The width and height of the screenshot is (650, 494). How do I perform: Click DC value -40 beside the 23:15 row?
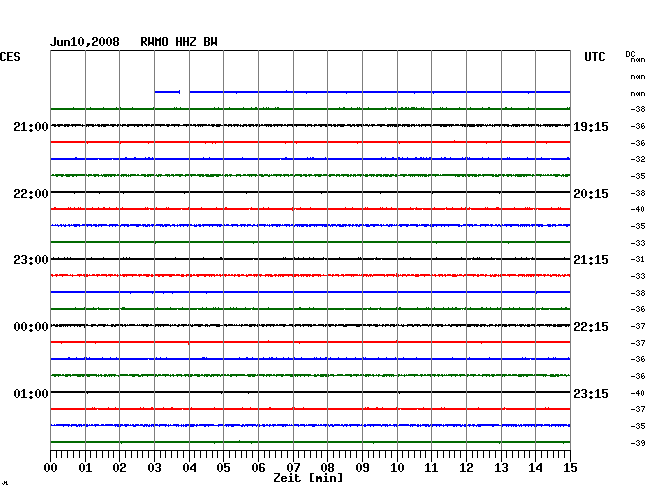tap(638, 393)
